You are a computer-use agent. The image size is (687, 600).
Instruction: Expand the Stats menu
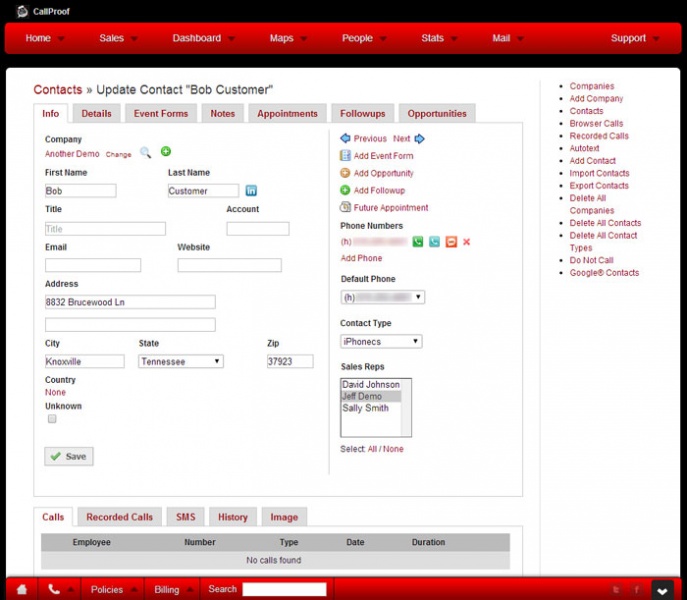pos(439,38)
